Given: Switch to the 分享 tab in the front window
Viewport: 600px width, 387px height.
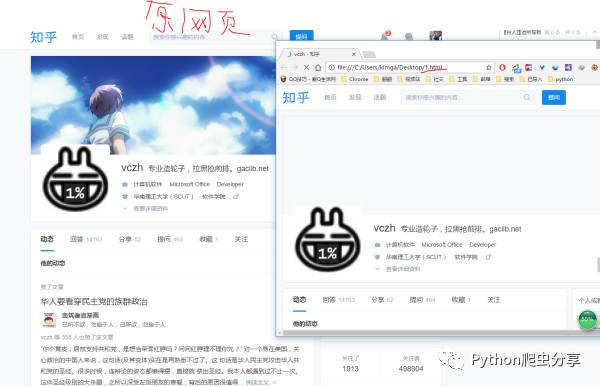Looking at the screenshot, I should (x=382, y=300).
